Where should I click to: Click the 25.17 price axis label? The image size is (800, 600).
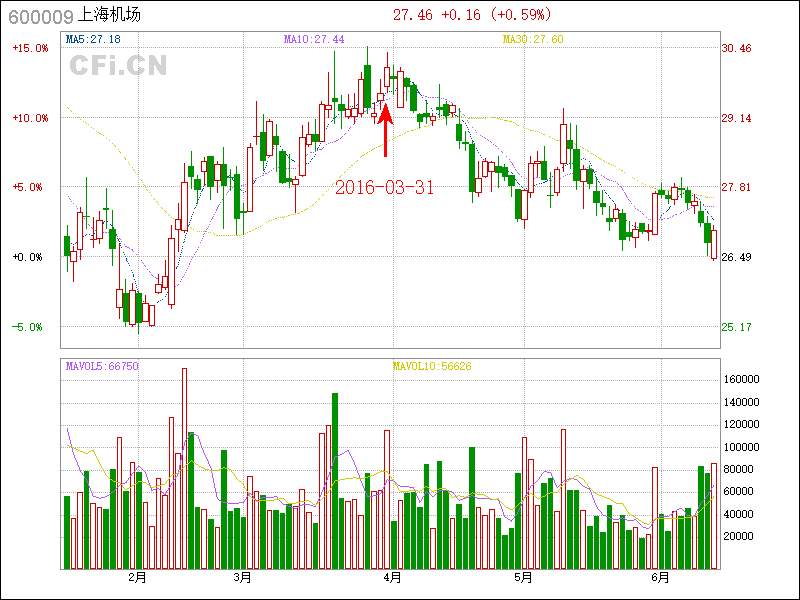(x=736, y=327)
